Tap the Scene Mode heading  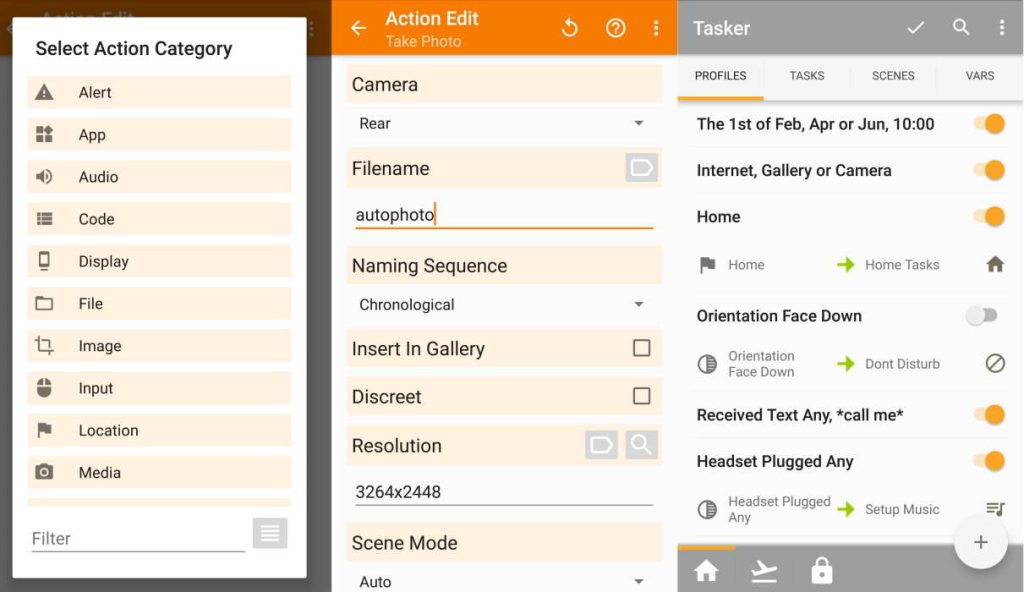click(404, 542)
